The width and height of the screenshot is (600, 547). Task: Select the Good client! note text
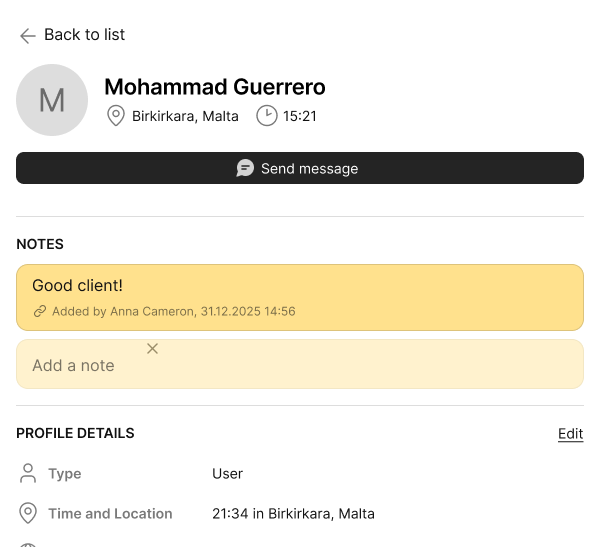click(78, 286)
